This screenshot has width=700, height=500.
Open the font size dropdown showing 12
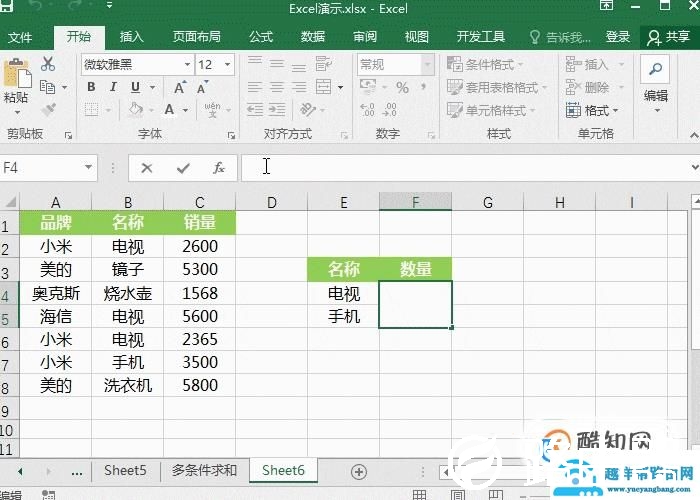coord(228,65)
